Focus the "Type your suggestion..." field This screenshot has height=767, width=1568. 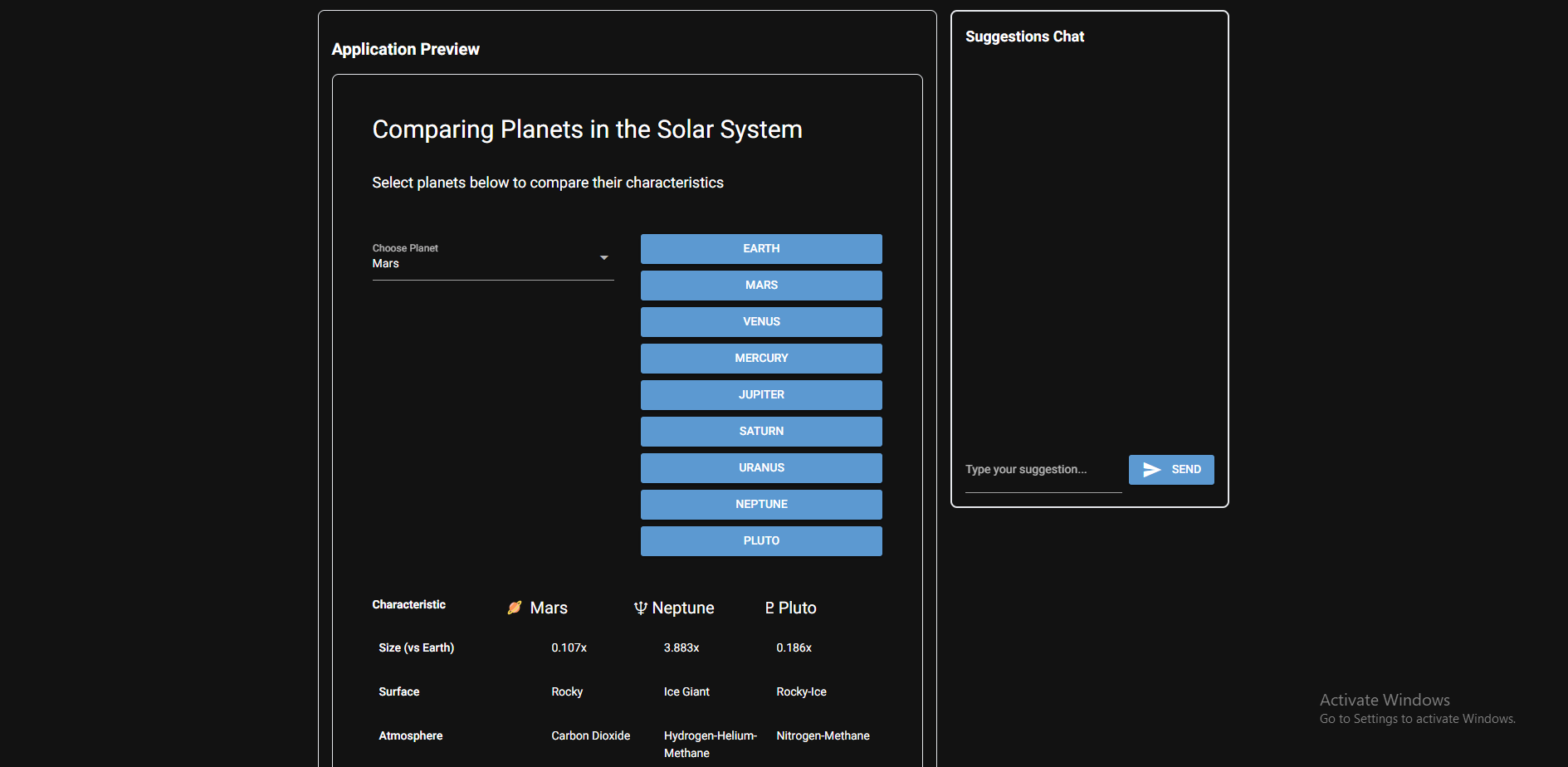(x=1043, y=470)
